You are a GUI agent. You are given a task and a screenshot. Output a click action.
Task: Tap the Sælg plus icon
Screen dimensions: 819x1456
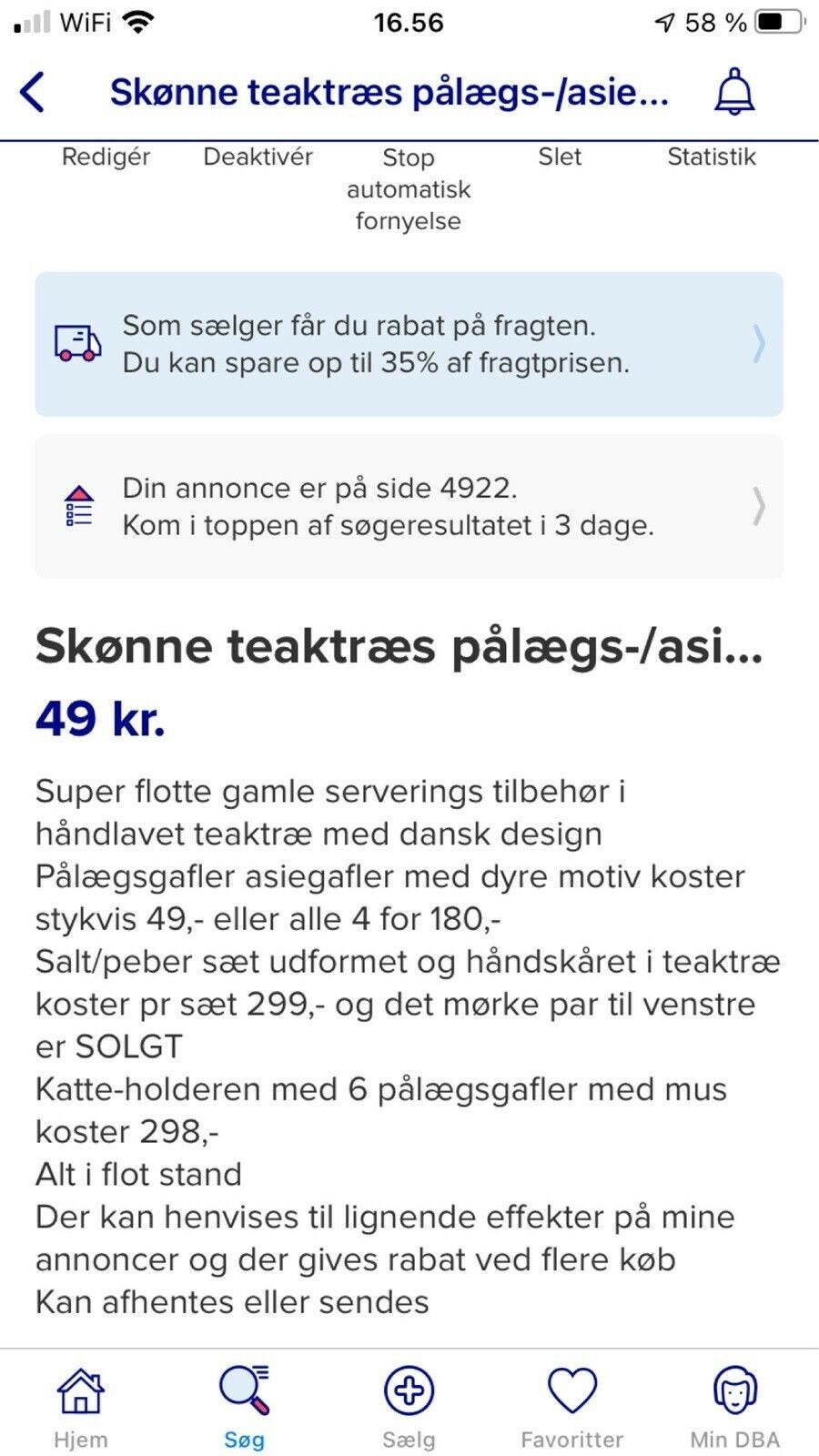click(x=409, y=1390)
